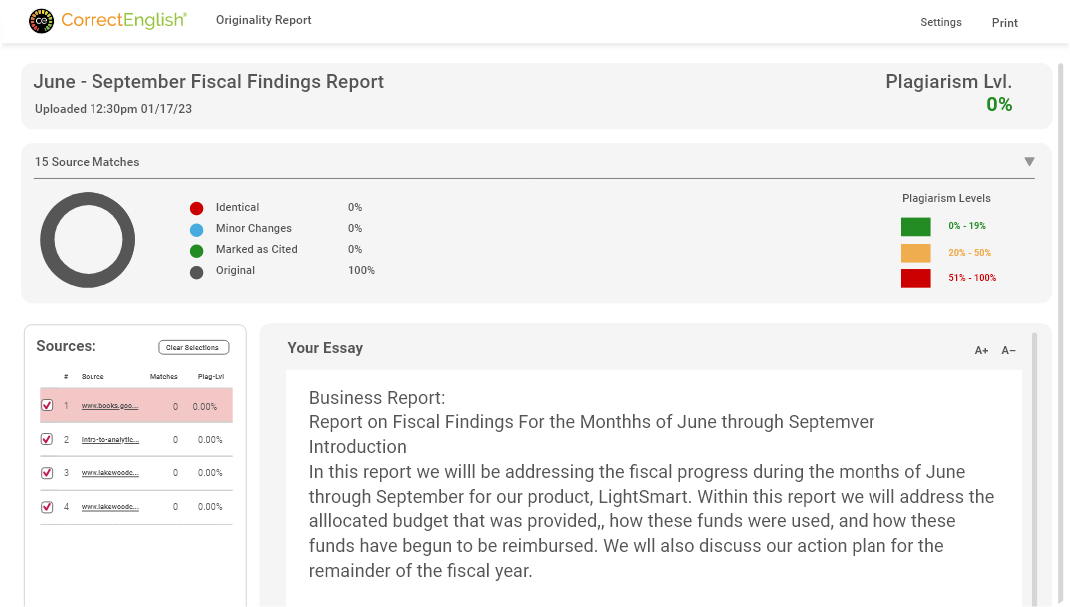Viewport: 1070px width, 607px height.
Task: Click the green Marked as Cited dot
Action: pyautogui.click(x=196, y=250)
